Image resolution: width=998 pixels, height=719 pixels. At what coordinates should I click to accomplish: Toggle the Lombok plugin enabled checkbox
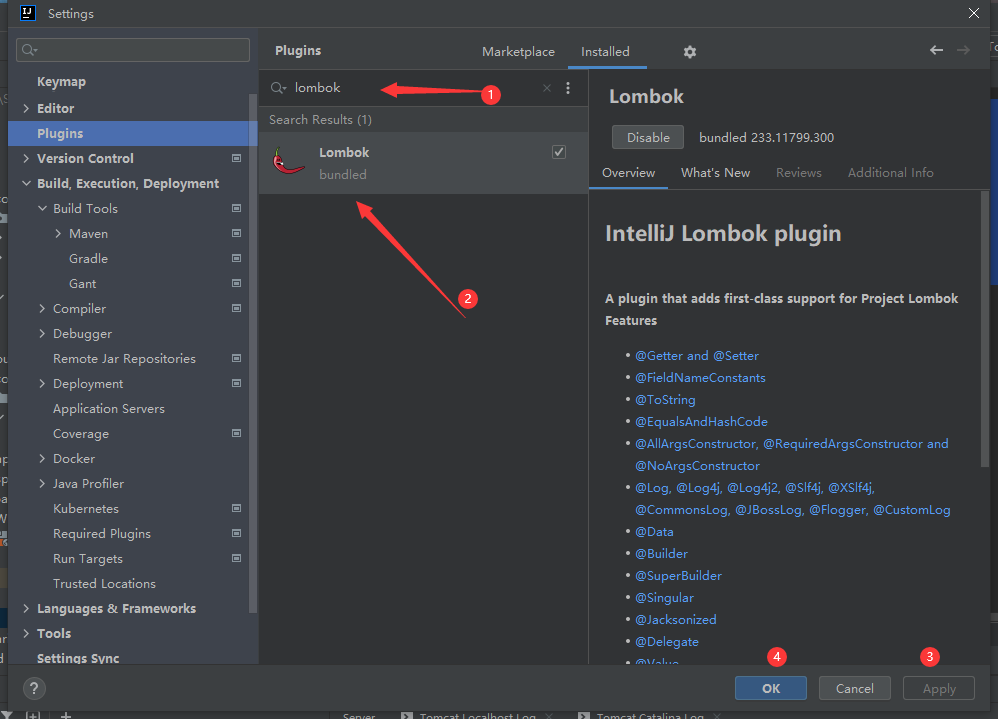tap(559, 152)
